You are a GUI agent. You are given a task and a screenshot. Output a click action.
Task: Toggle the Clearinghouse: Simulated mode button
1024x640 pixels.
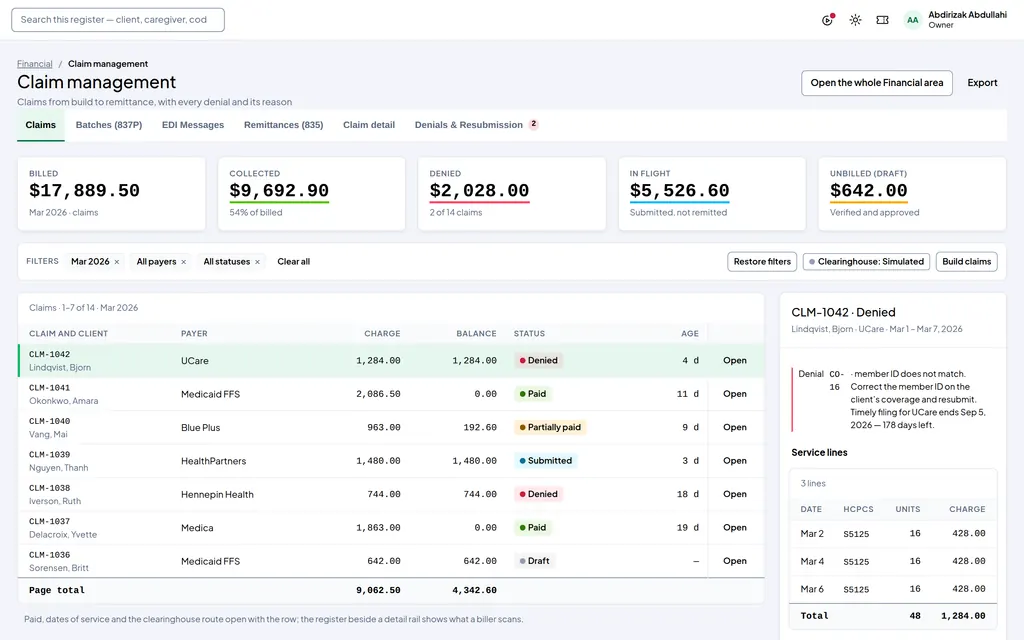[x=866, y=261]
